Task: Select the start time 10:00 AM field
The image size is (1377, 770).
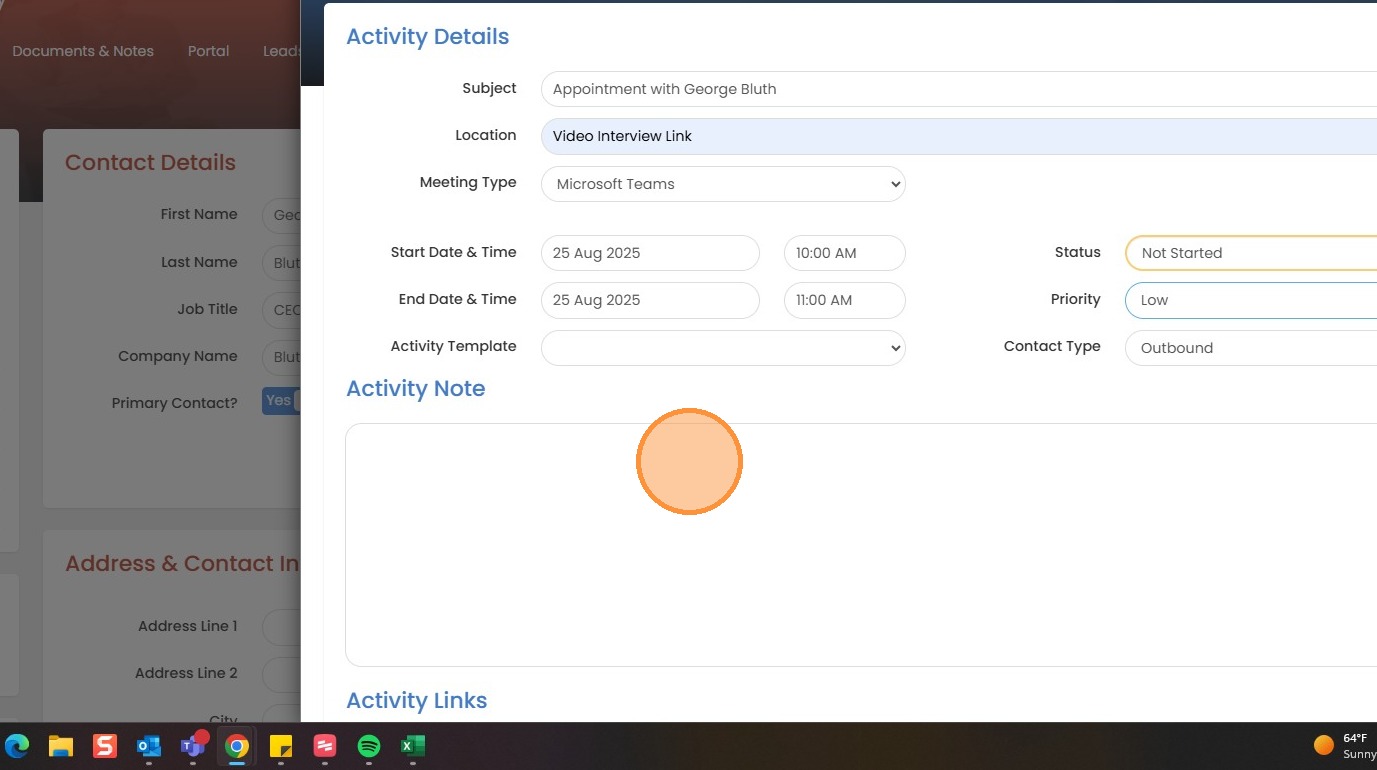Action: 845,253
